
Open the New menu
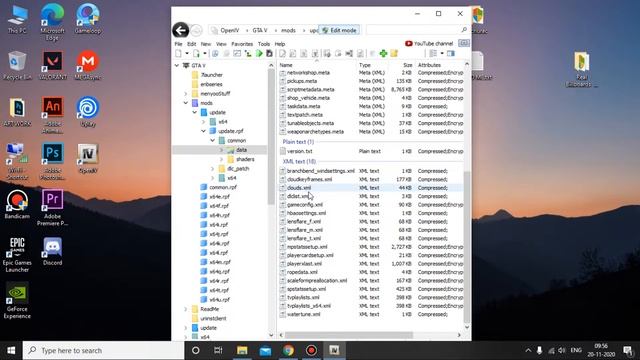(x=206, y=44)
